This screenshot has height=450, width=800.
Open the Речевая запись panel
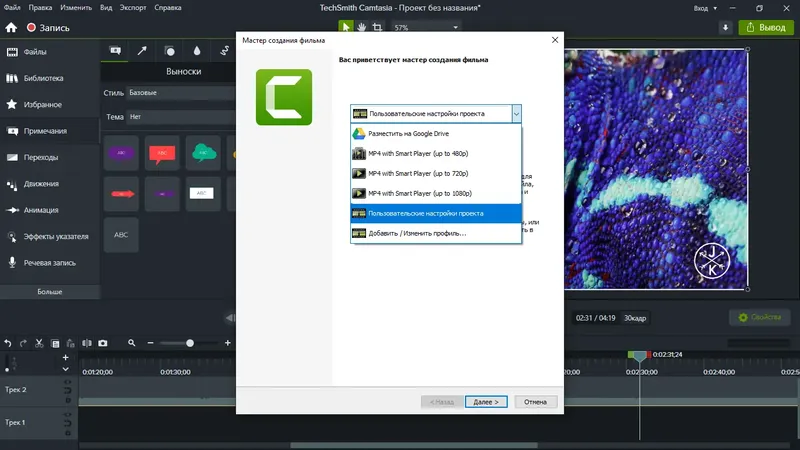point(50,263)
